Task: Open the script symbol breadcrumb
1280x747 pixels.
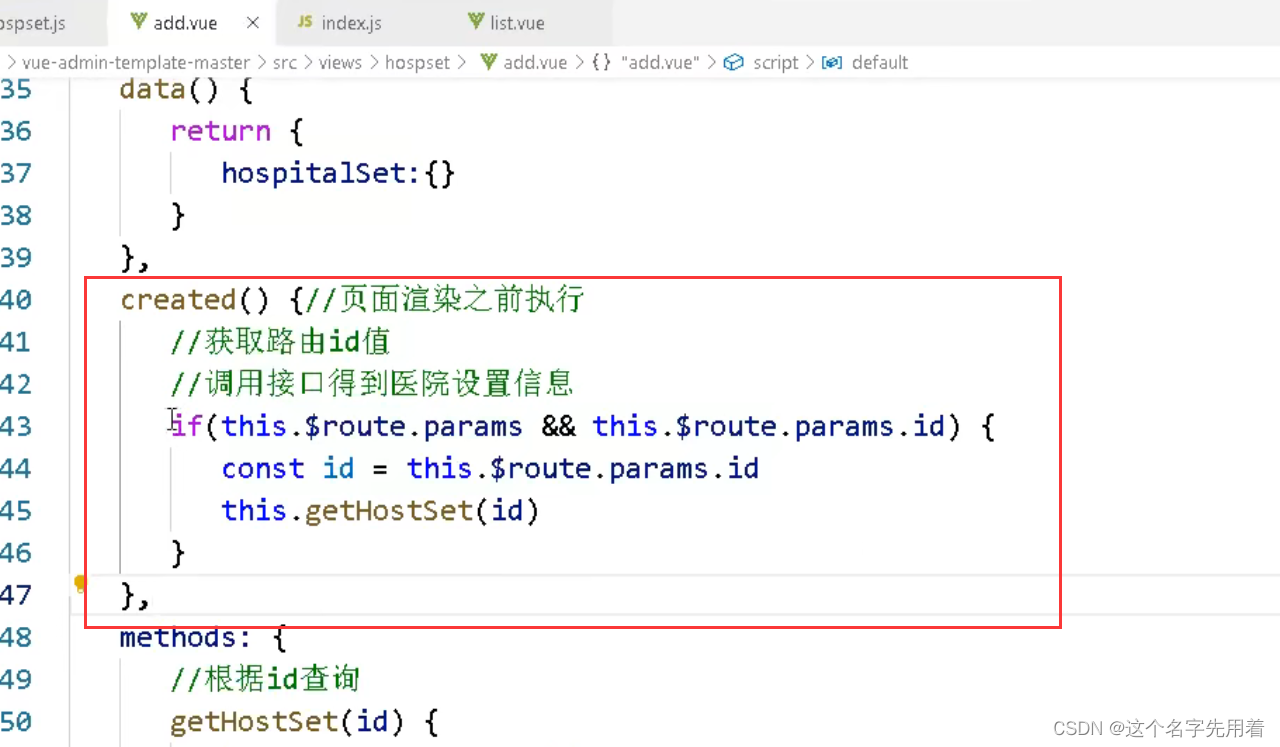Action: (x=776, y=62)
